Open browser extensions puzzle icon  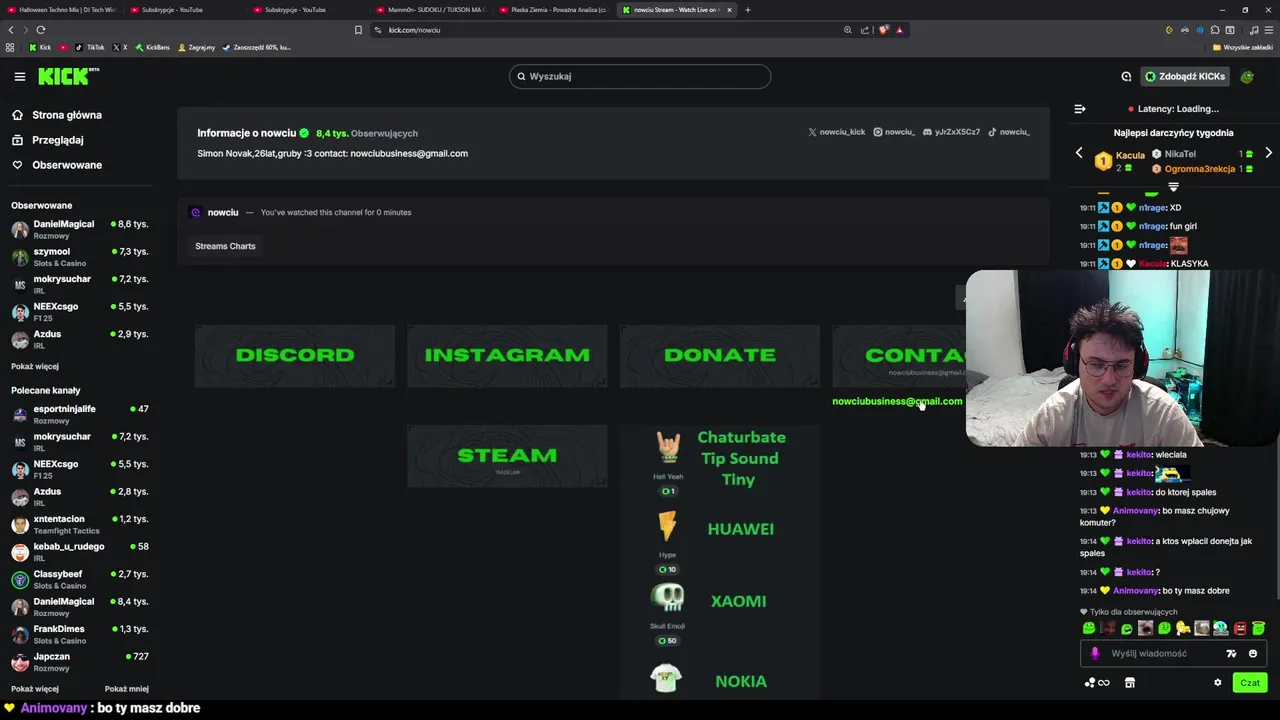click(1215, 30)
